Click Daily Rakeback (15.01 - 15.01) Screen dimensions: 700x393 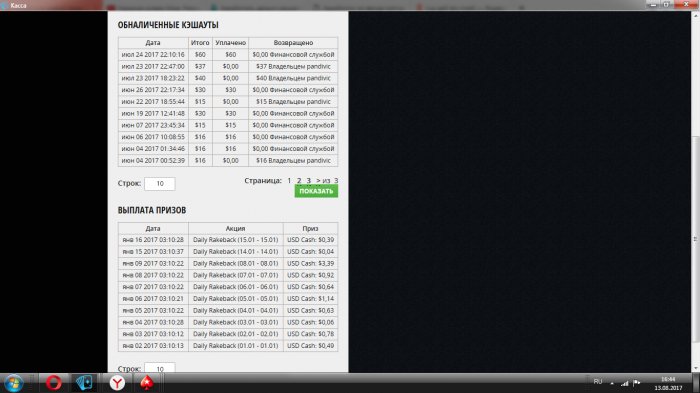(236, 240)
